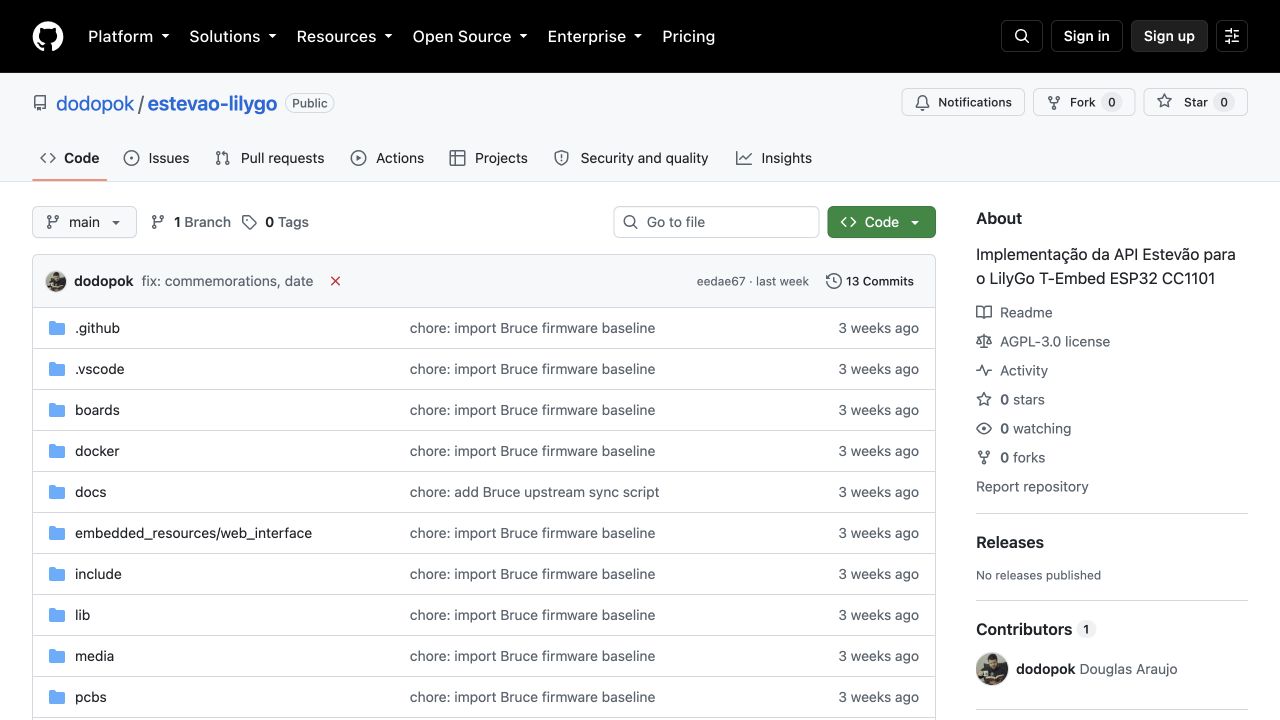Click the branch icon beside 1 Branch
Image resolution: width=1280 pixels, height=720 pixels.
pyautogui.click(x=158, y=222)
